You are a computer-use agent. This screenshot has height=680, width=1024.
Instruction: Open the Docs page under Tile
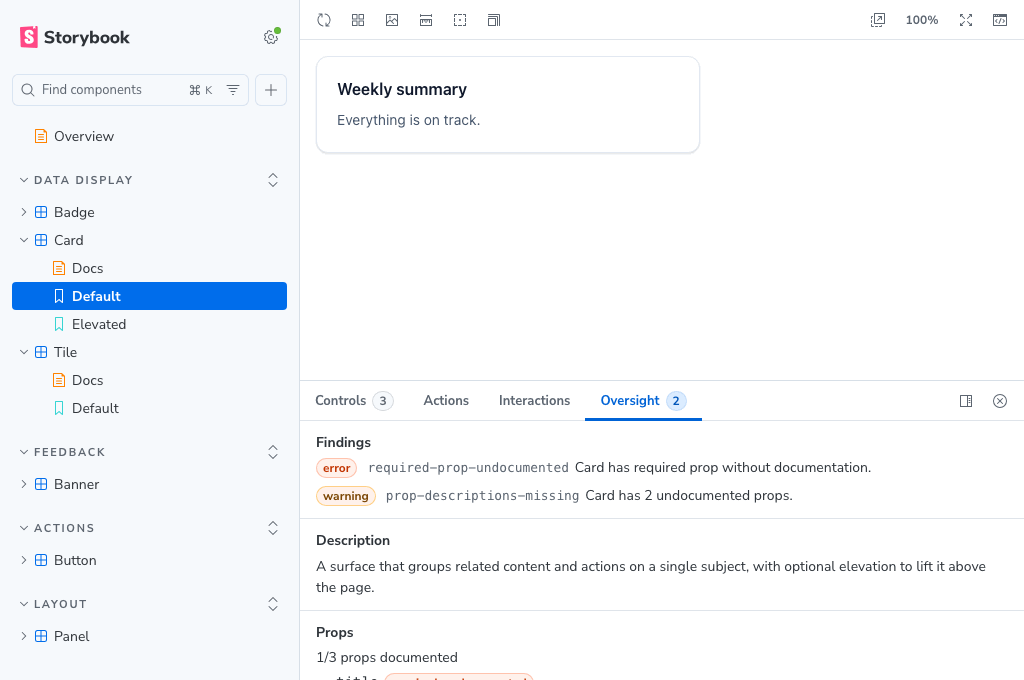tap(88, 380)
